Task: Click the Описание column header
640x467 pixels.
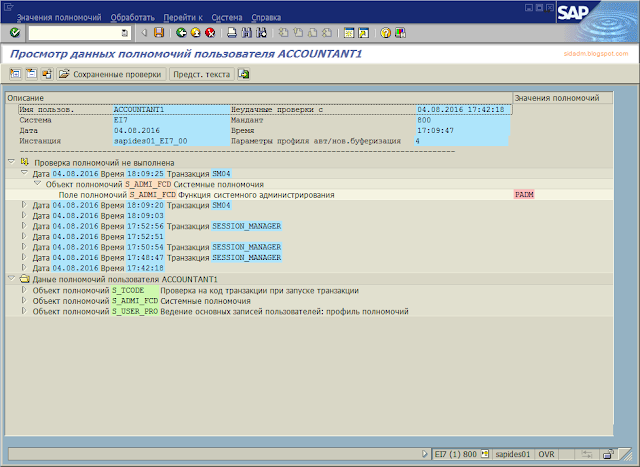Action: (x=259, y=98)
